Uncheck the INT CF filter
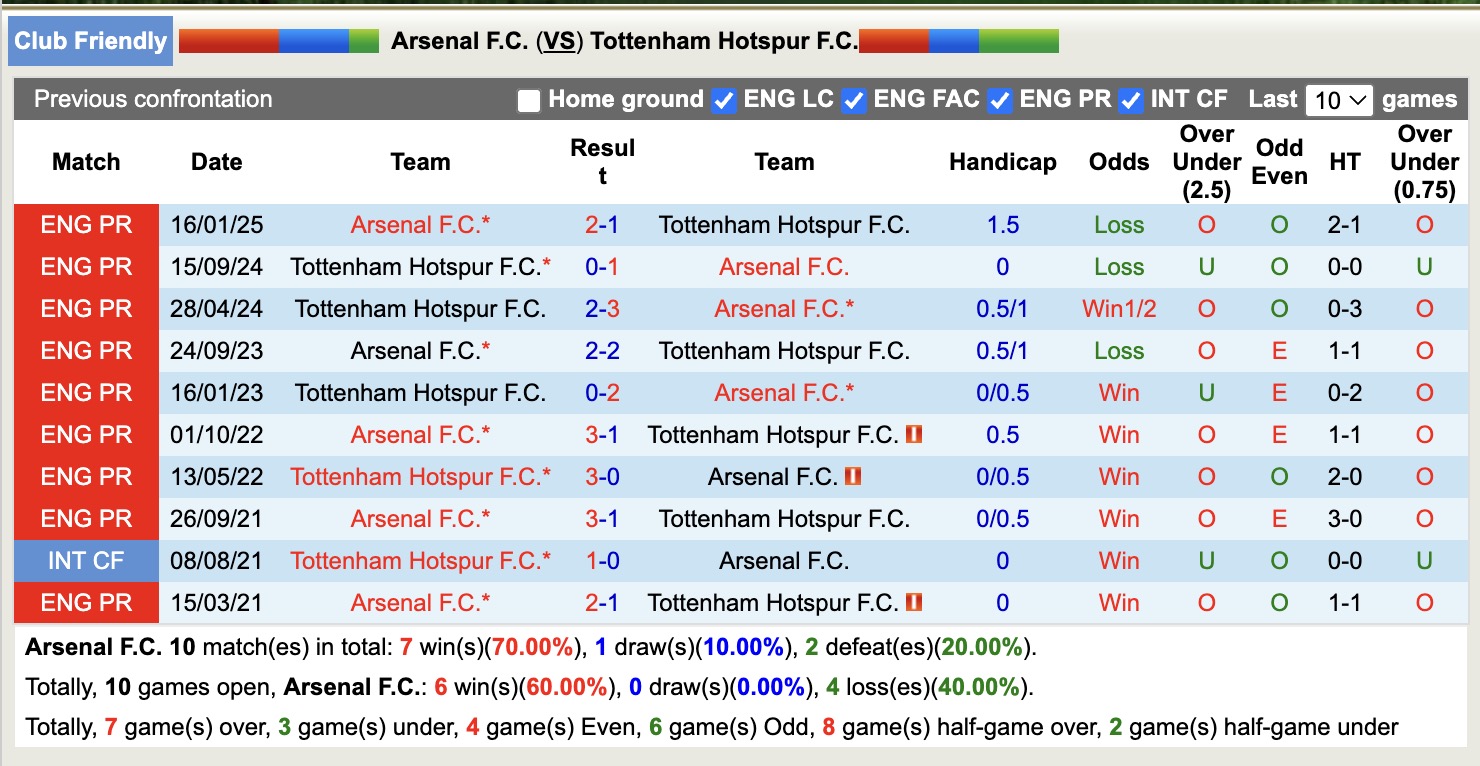The height and width of the screenshot is (766, 1480). click(1131, 100)
